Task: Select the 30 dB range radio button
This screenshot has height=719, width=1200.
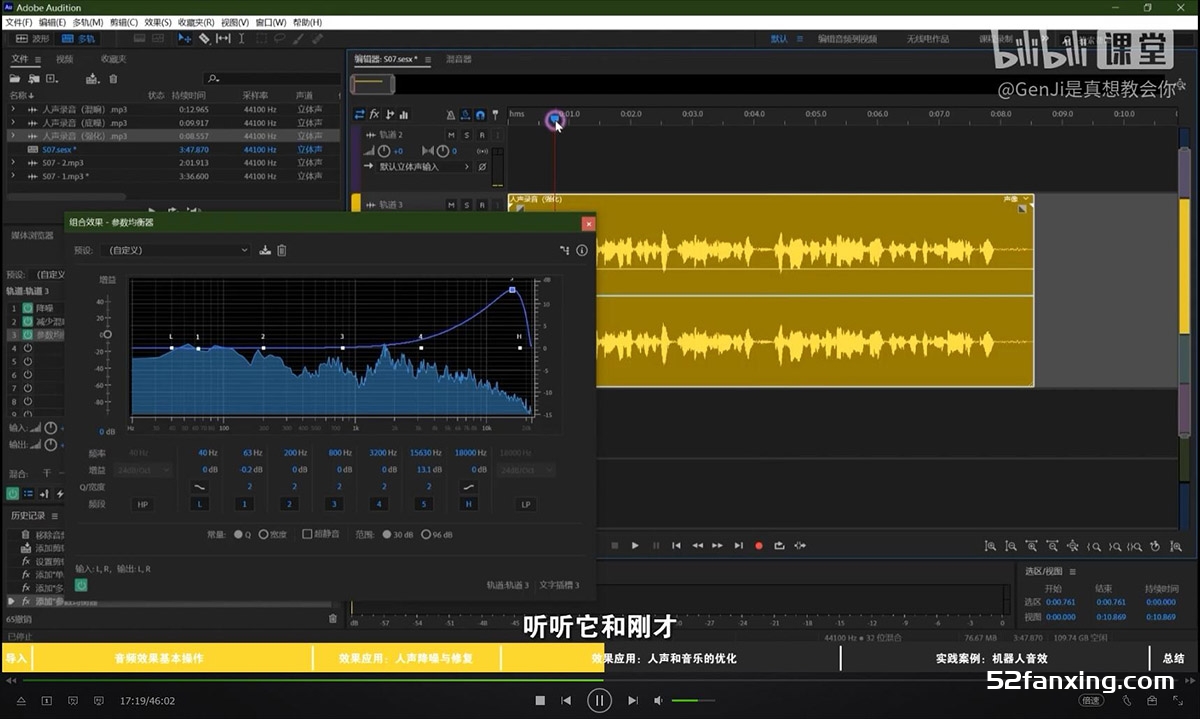Action: click(x=387, y=534)
